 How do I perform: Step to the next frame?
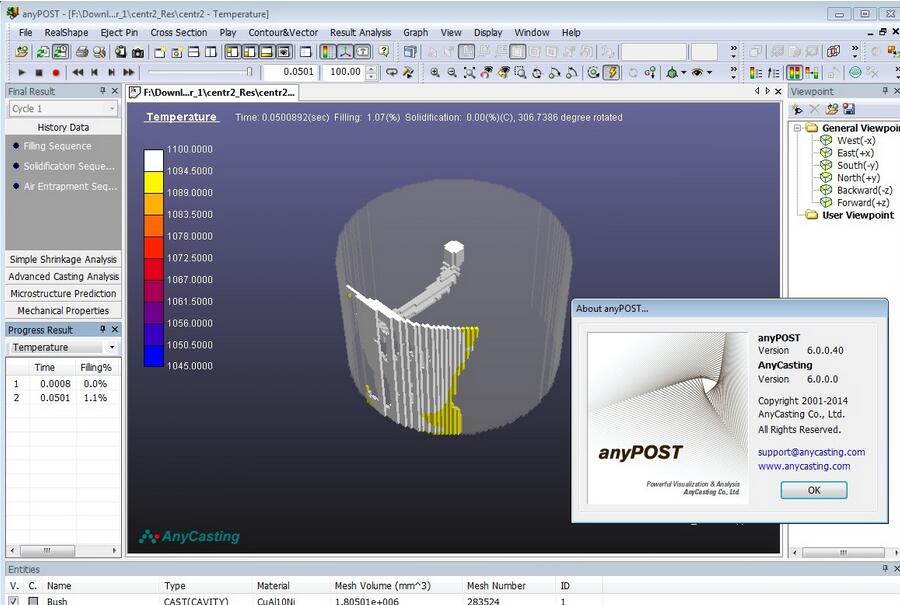click(x=111, y=72)
